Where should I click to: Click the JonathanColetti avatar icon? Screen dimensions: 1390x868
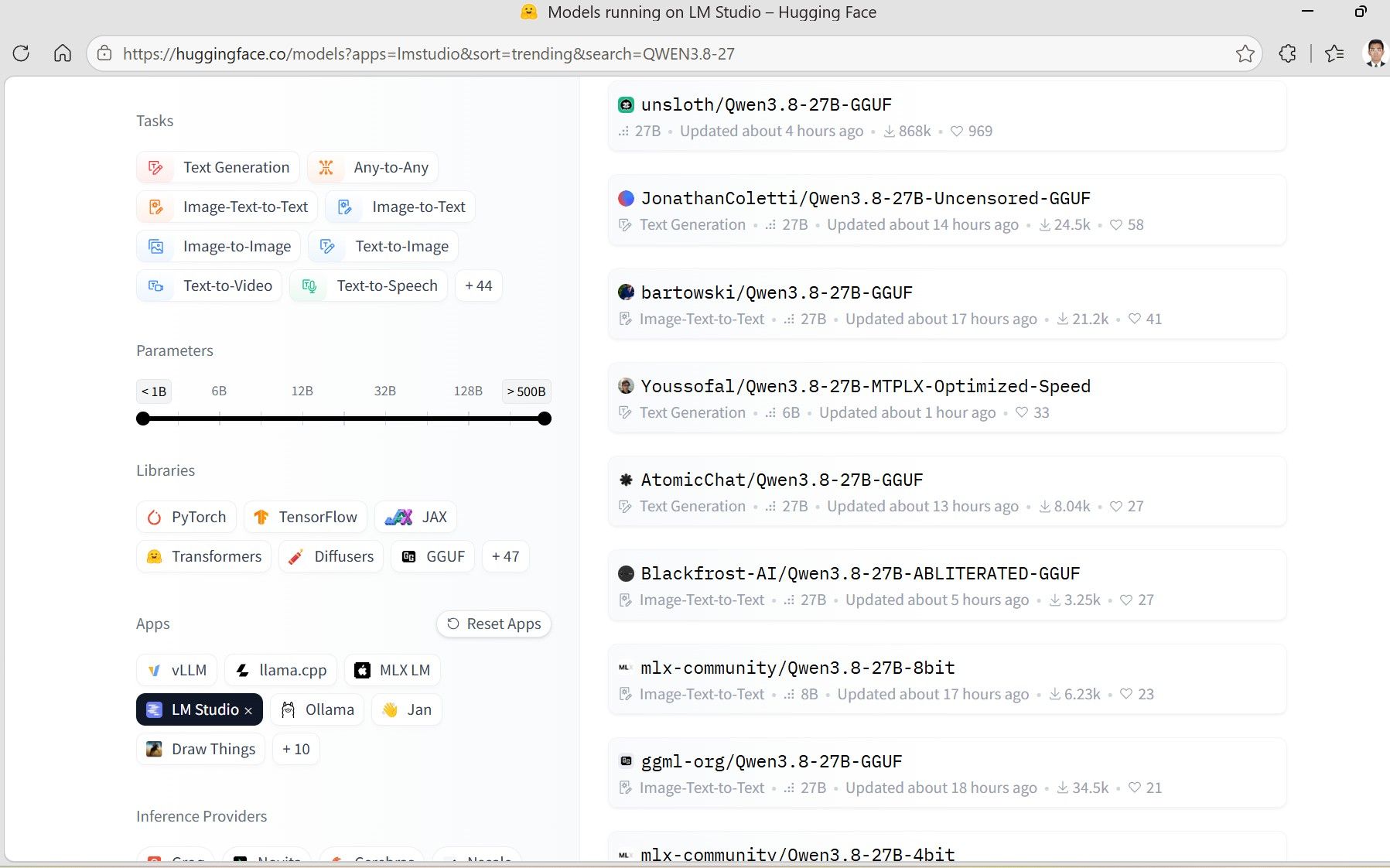click(x=626, y=198)
